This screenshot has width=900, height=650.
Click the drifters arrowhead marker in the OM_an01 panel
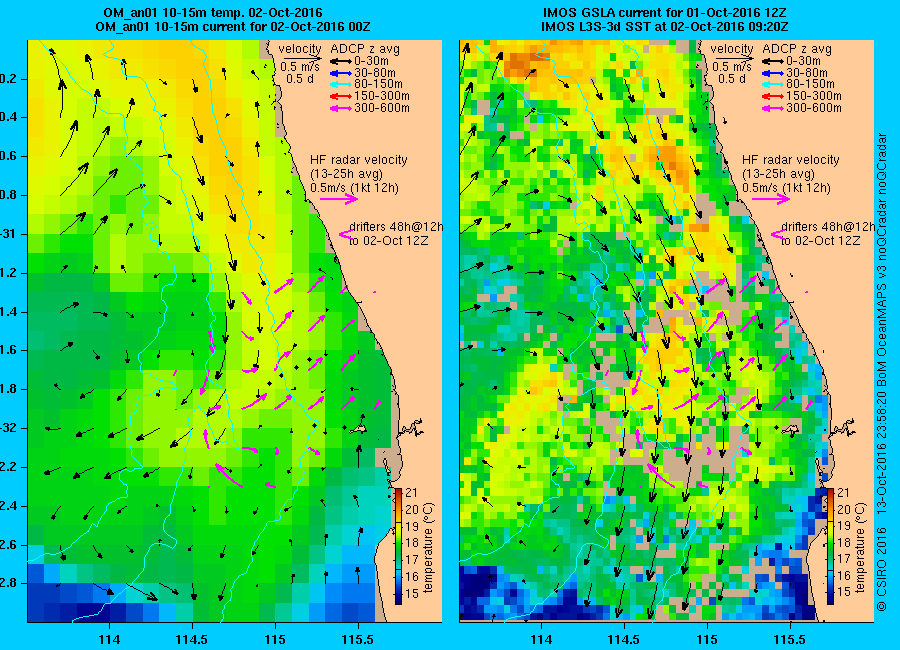(x=346, y=234)
